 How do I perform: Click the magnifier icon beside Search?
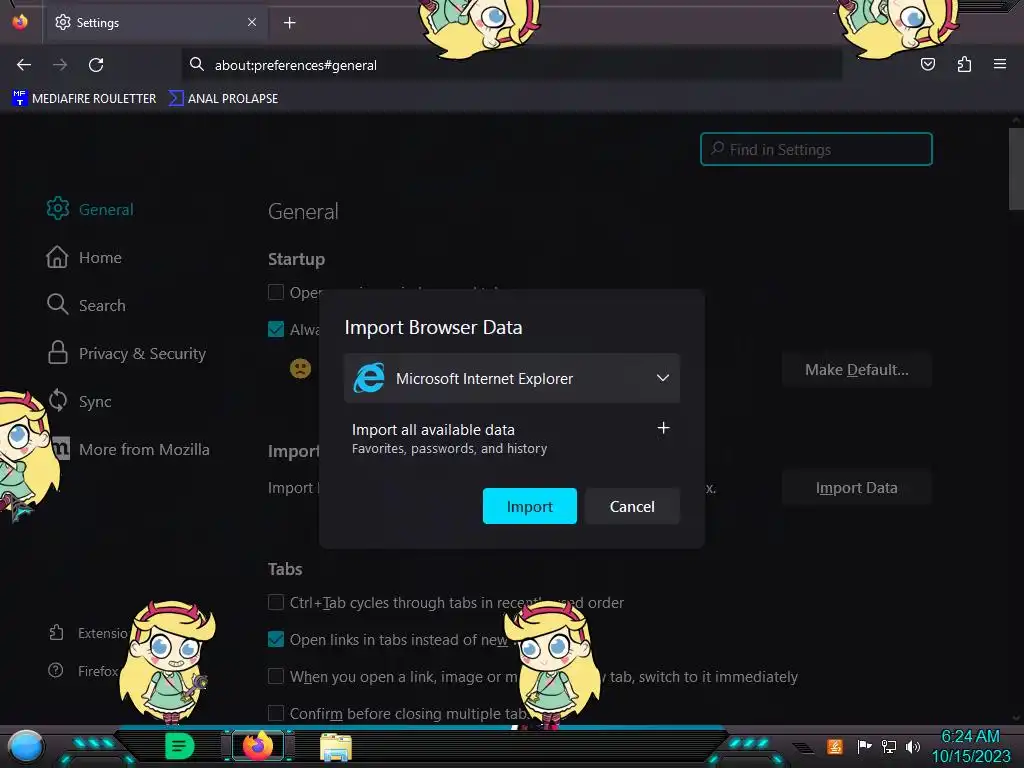click(57, 304)
